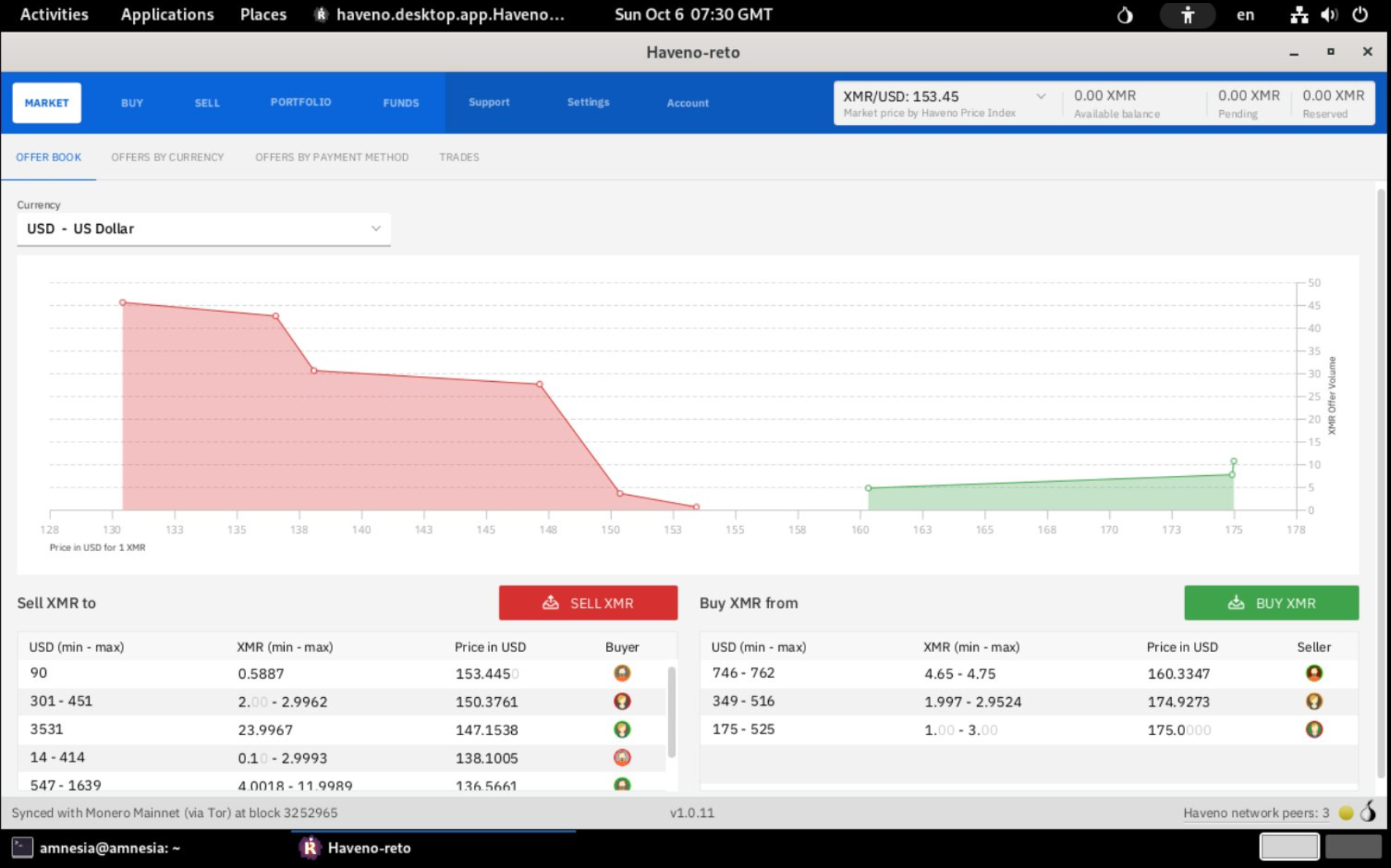This screenshot has width=1391, height=868.
Task: Click the Seller column header
Action: point(1314,647)
